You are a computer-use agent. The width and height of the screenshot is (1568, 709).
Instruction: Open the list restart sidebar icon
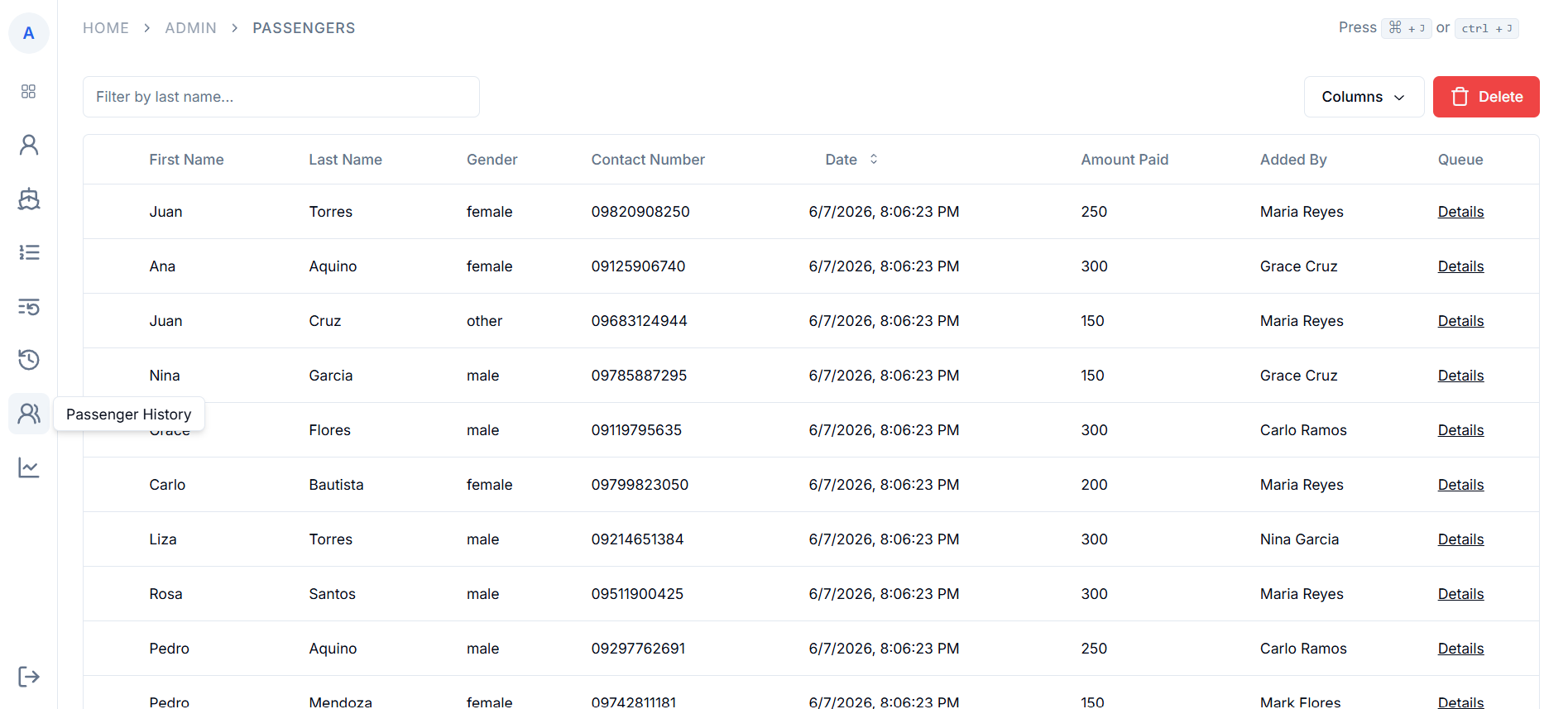(29, 306)
